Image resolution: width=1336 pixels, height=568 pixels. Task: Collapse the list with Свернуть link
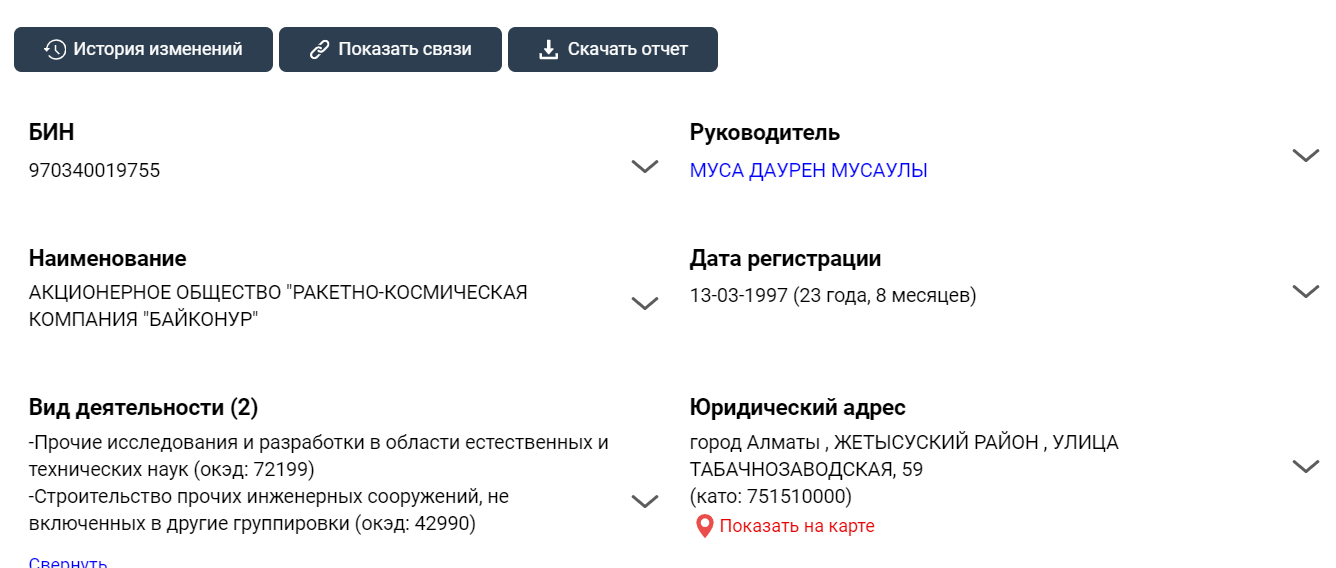(x=68, y=563)
